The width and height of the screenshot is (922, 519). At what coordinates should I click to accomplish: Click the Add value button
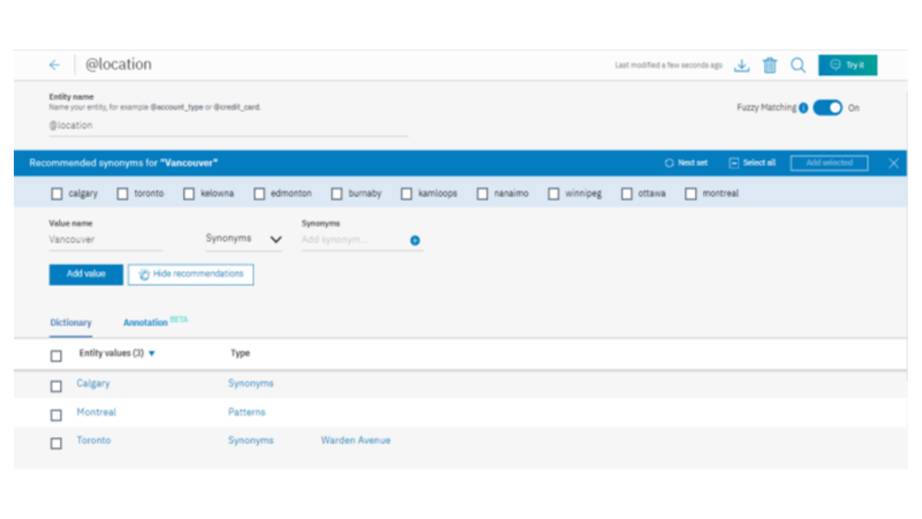pyautogui.click(x=86, y=274)
